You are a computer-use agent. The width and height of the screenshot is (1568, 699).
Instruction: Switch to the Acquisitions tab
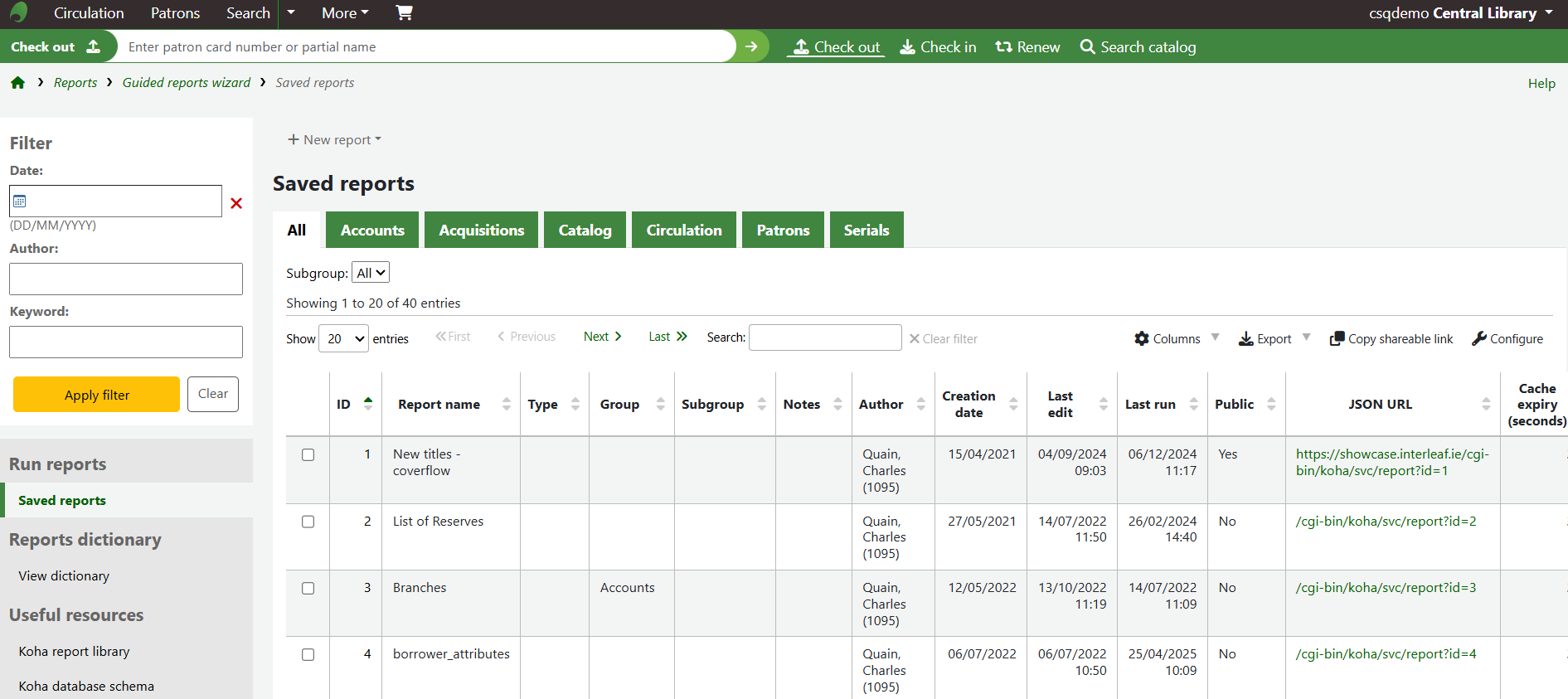click(x=481, y=231)
